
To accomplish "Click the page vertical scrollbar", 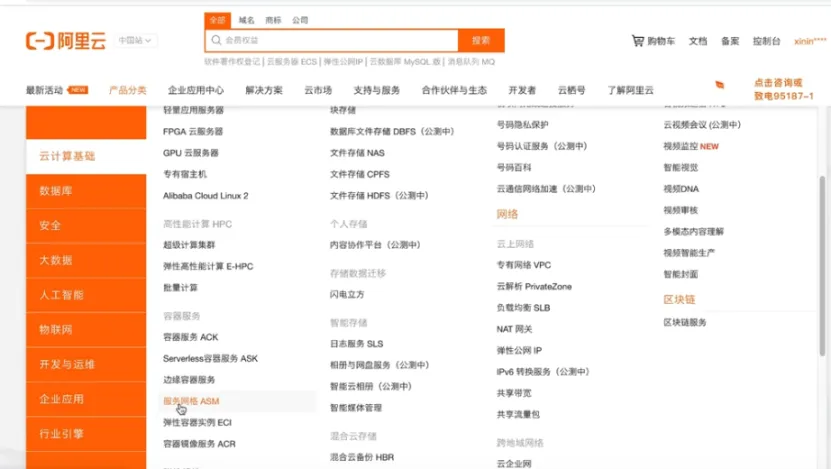I will coord(822,265).
